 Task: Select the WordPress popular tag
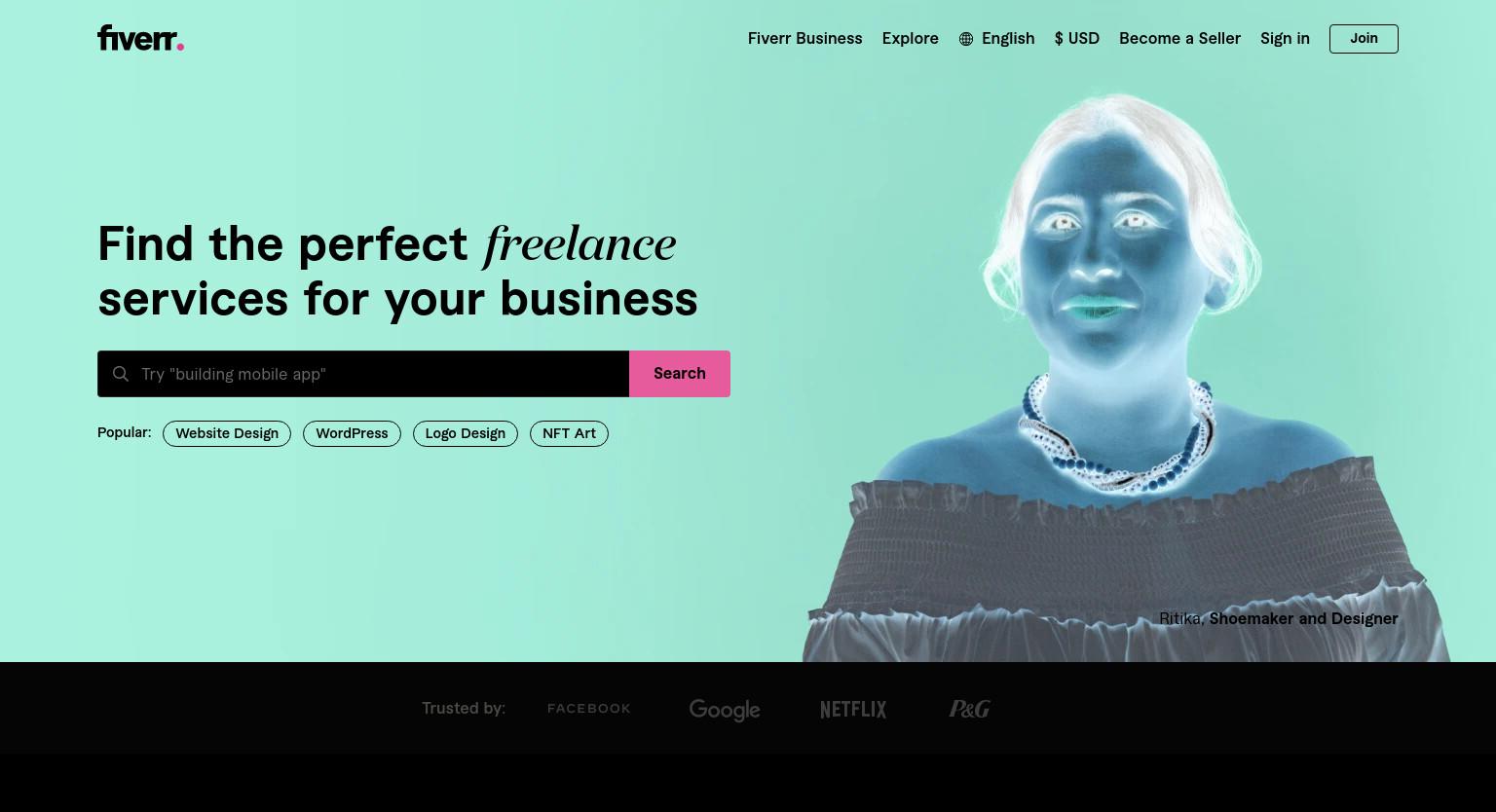[352, 433]
